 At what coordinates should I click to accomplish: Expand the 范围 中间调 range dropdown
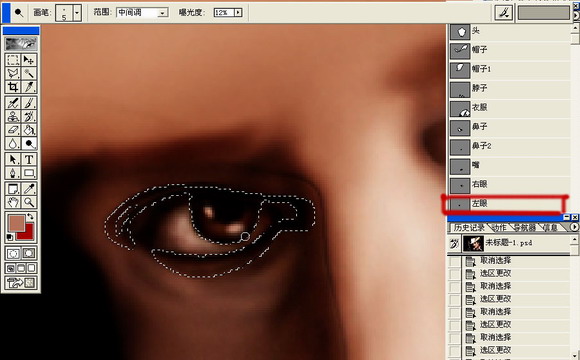(162, 13)
